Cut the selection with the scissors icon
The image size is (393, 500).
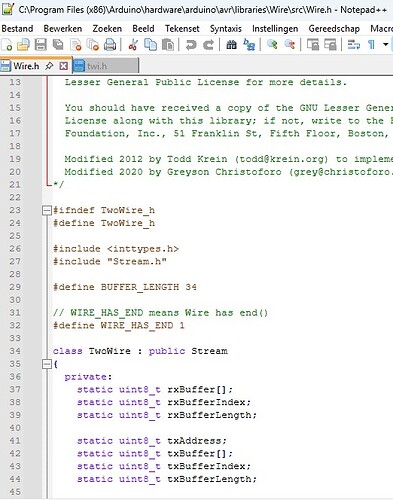tap(133, 44)
